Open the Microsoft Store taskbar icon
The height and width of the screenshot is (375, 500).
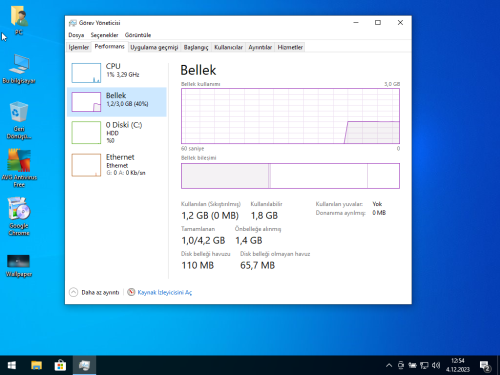60,365
